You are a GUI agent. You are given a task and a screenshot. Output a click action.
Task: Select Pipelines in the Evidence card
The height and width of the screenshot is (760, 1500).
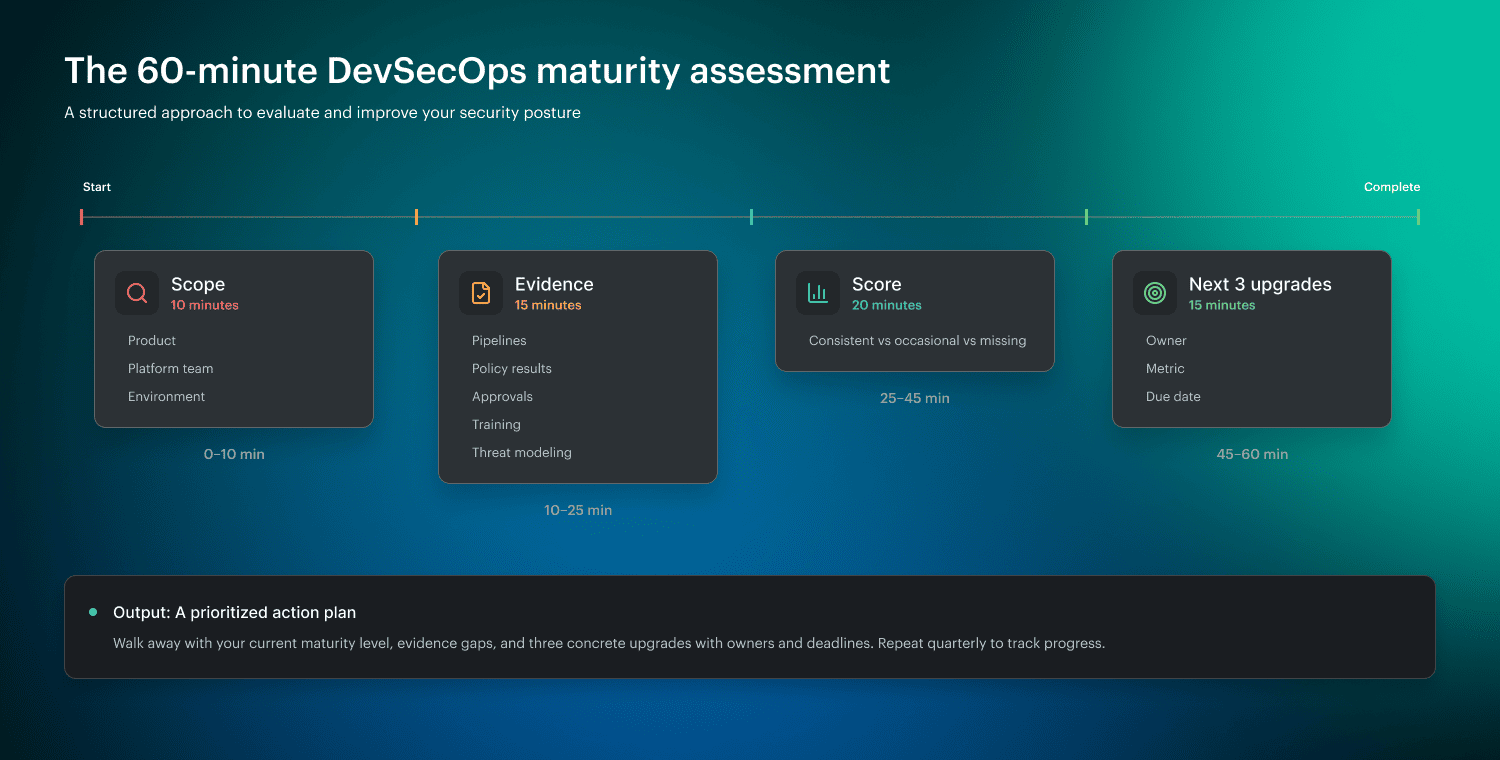pos(499,340)
